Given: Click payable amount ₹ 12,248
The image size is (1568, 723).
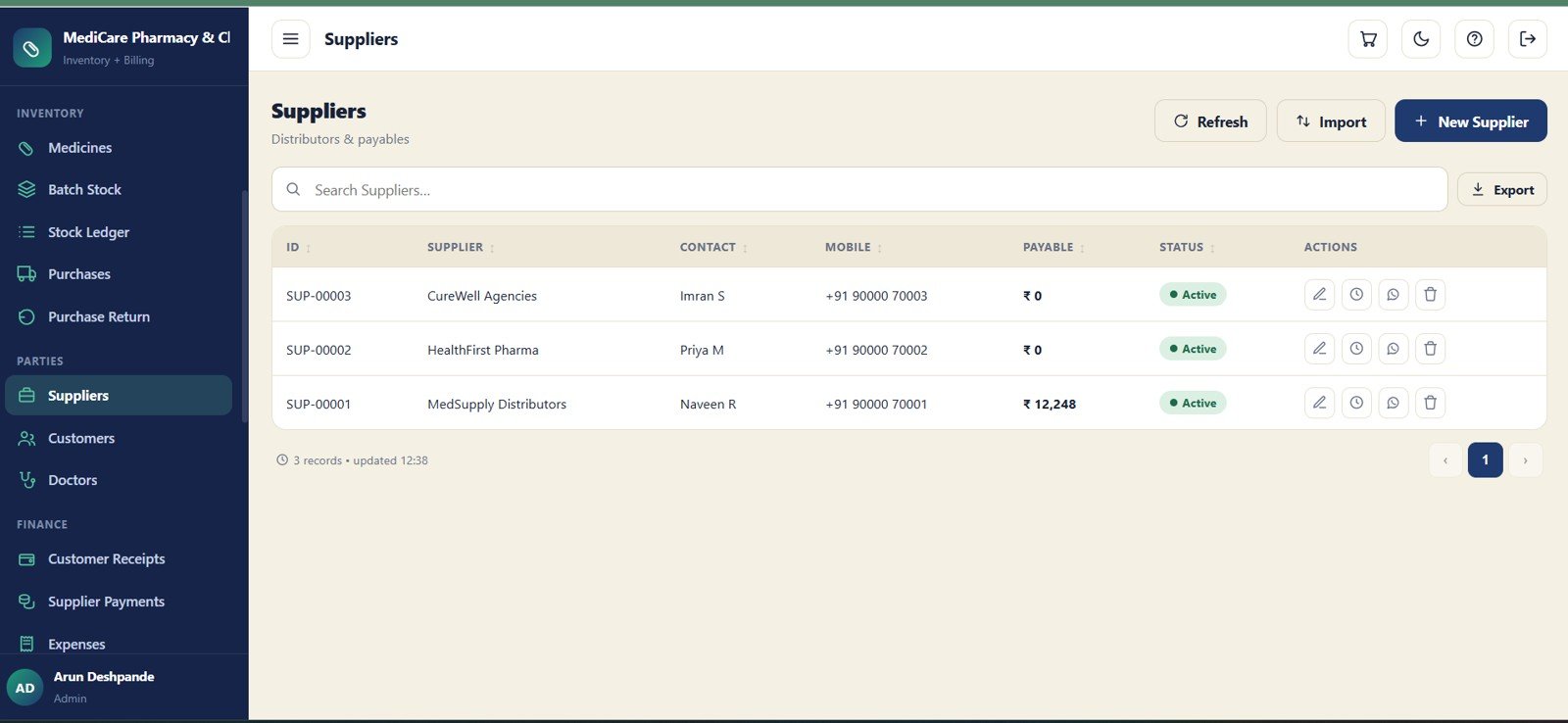Looking at the screenshot, I should [1050, 404].
